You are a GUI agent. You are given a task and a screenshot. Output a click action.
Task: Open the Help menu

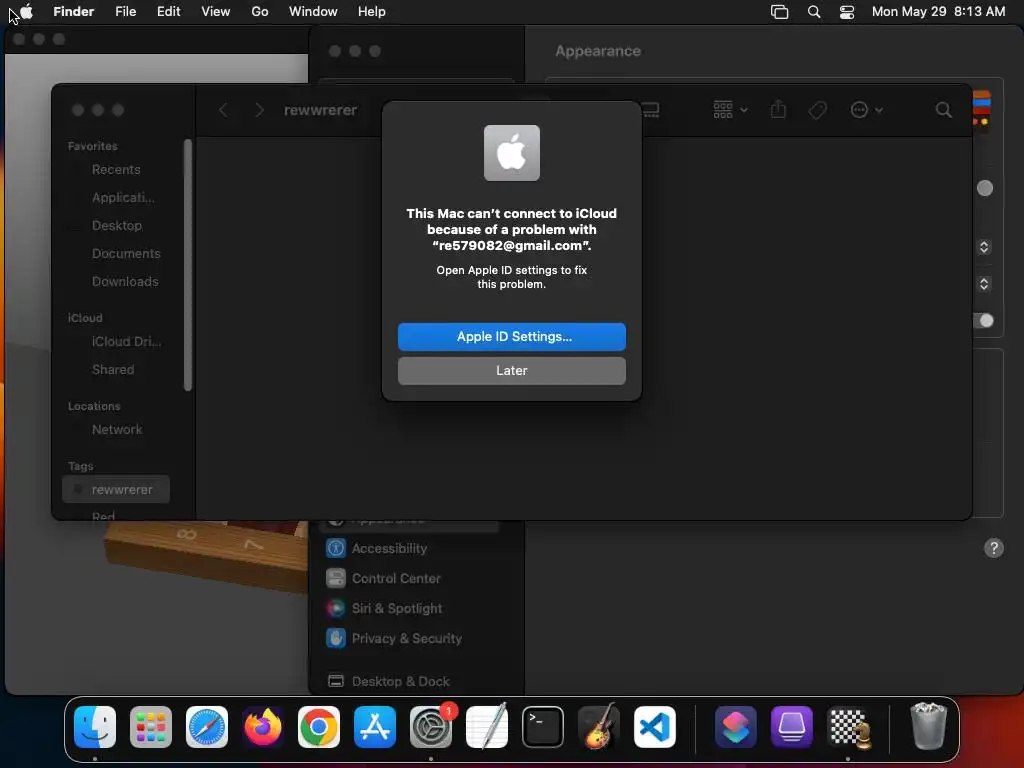coord(372,11)
